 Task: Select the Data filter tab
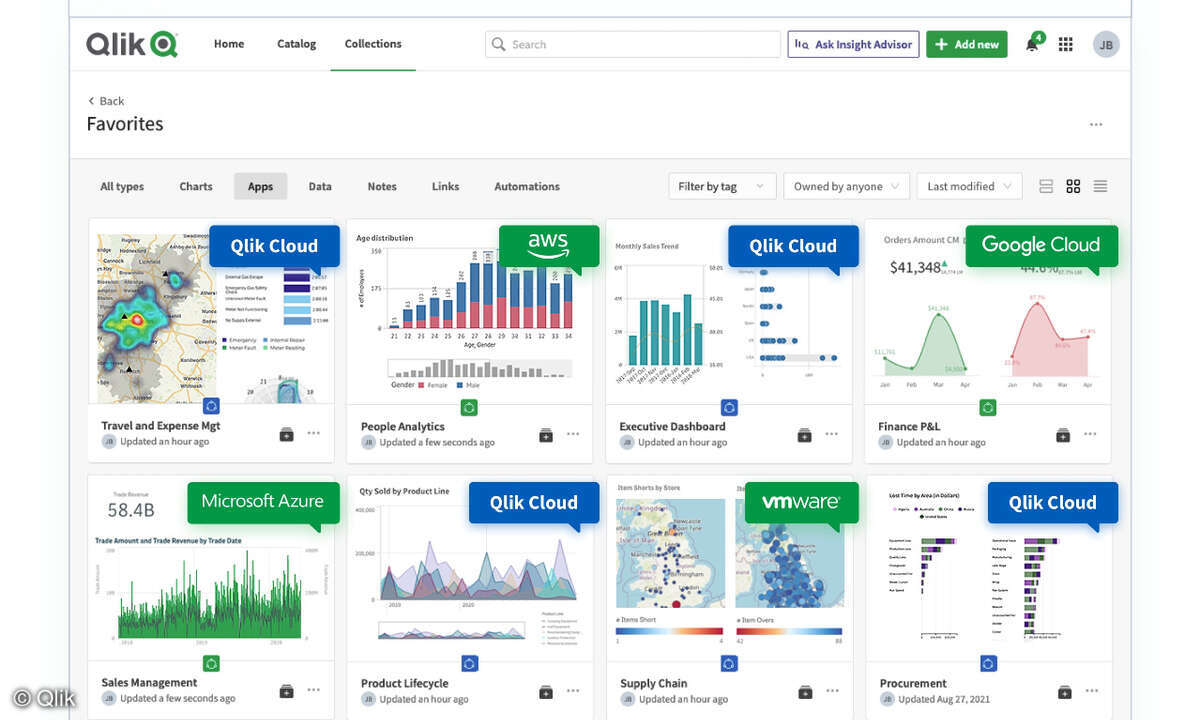click(x=320, y=186)
